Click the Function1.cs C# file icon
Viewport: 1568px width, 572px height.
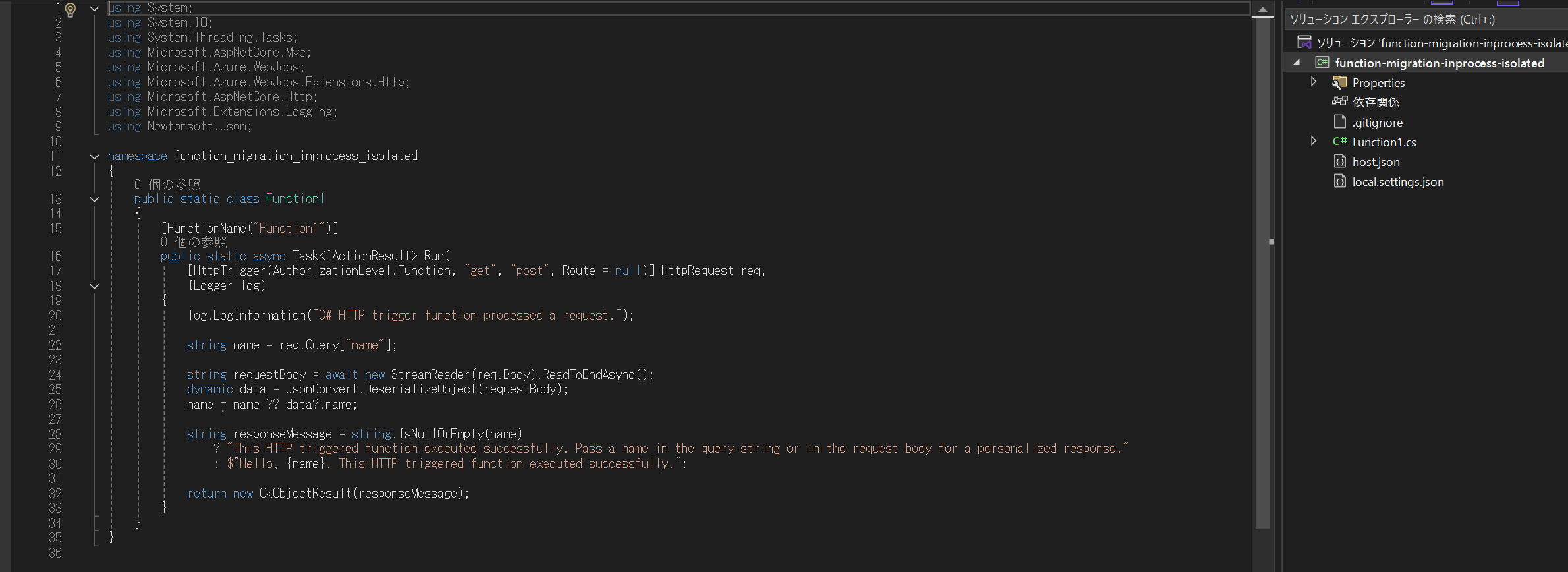(x=1339, y=141)
